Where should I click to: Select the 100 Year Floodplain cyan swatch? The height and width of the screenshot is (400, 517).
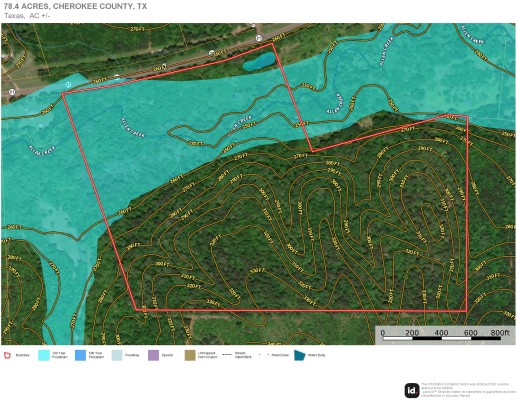click(44, 355)
